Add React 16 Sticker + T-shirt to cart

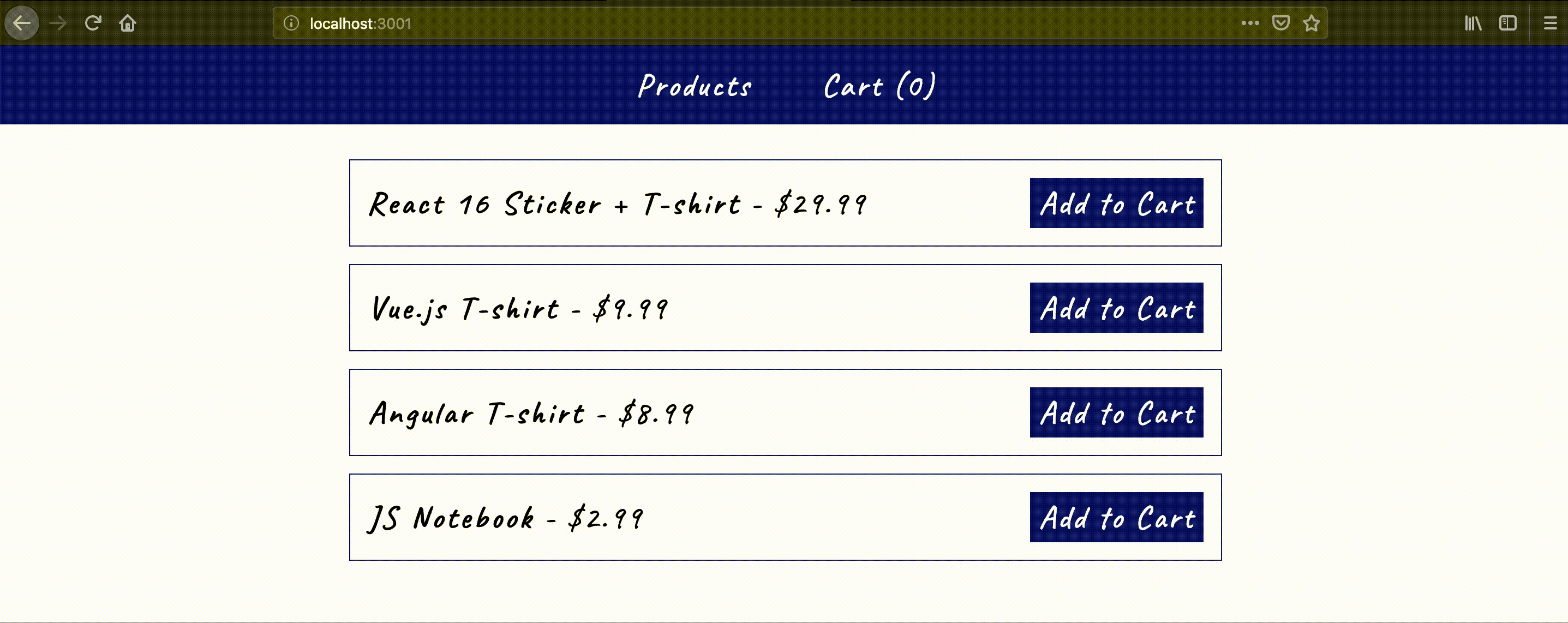(x=1116, y=204)
